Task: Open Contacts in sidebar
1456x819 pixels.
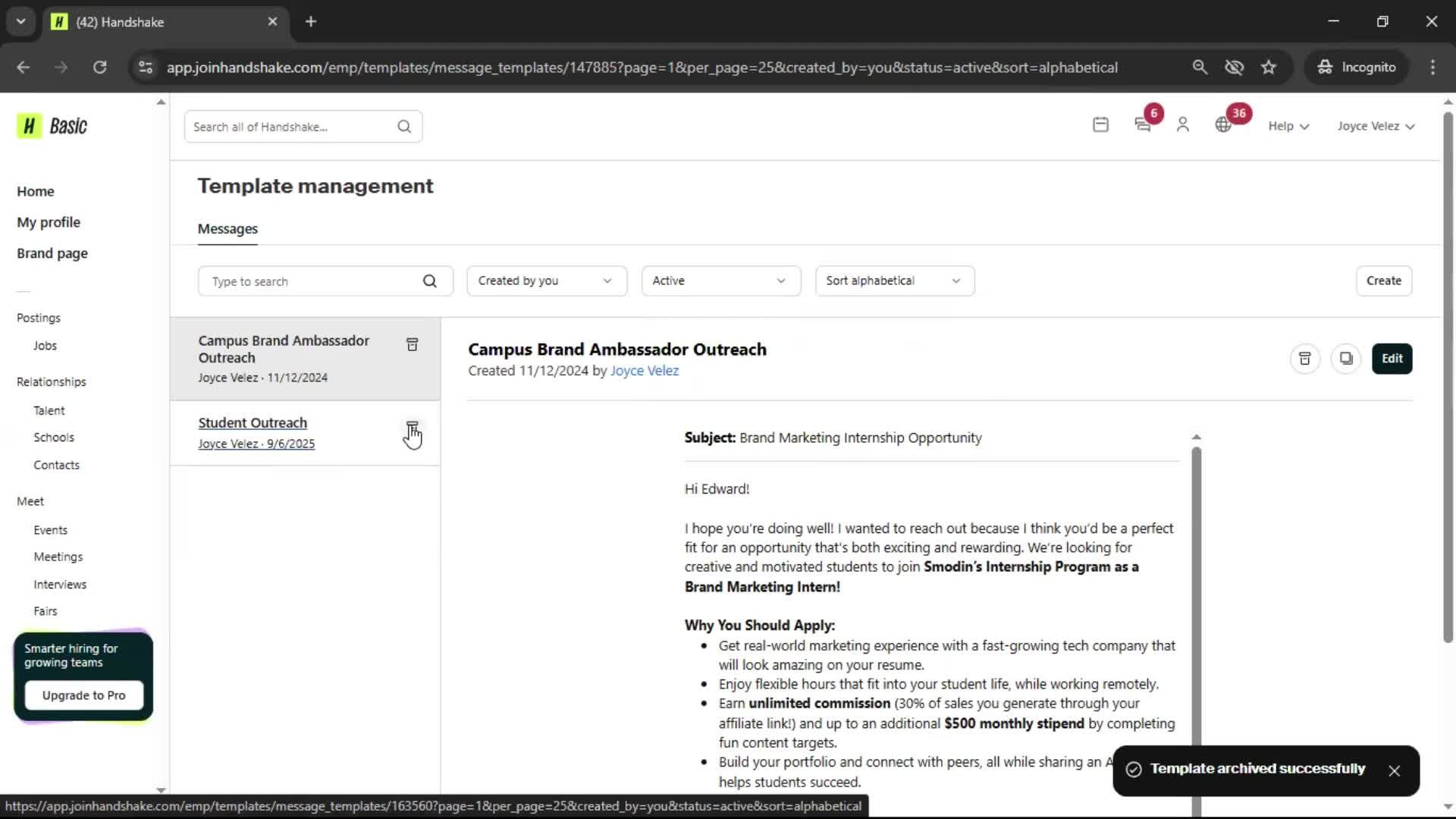Action: (x=56, y=465)
